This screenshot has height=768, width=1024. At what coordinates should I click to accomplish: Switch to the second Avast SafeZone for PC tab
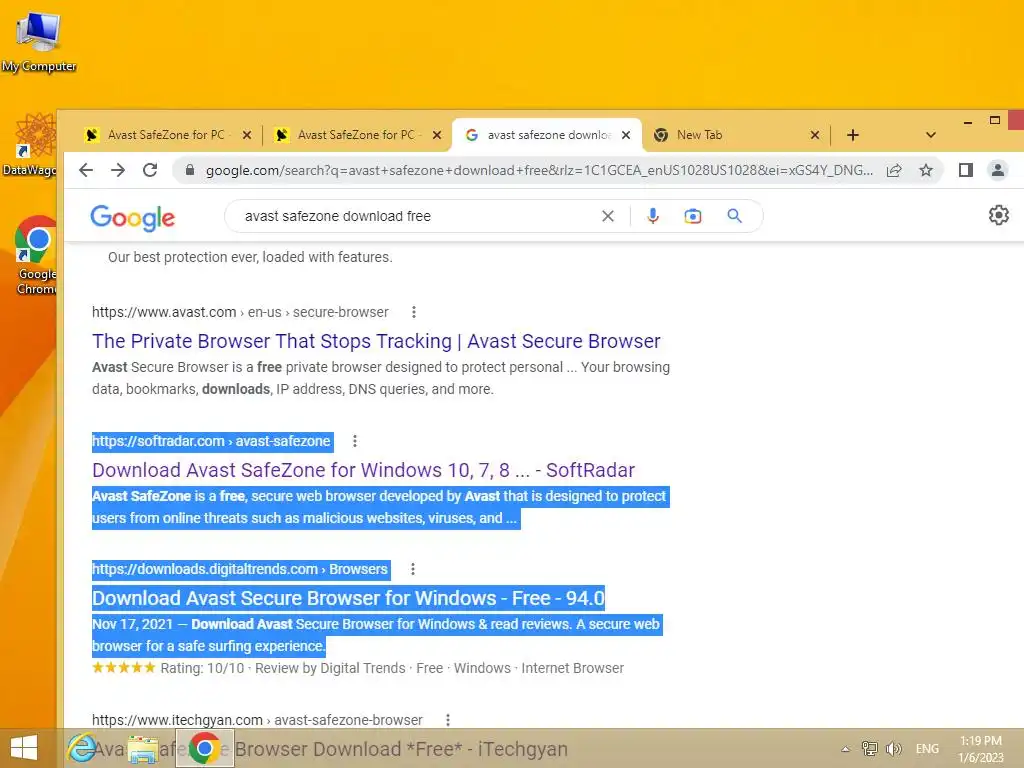[356, 135]
